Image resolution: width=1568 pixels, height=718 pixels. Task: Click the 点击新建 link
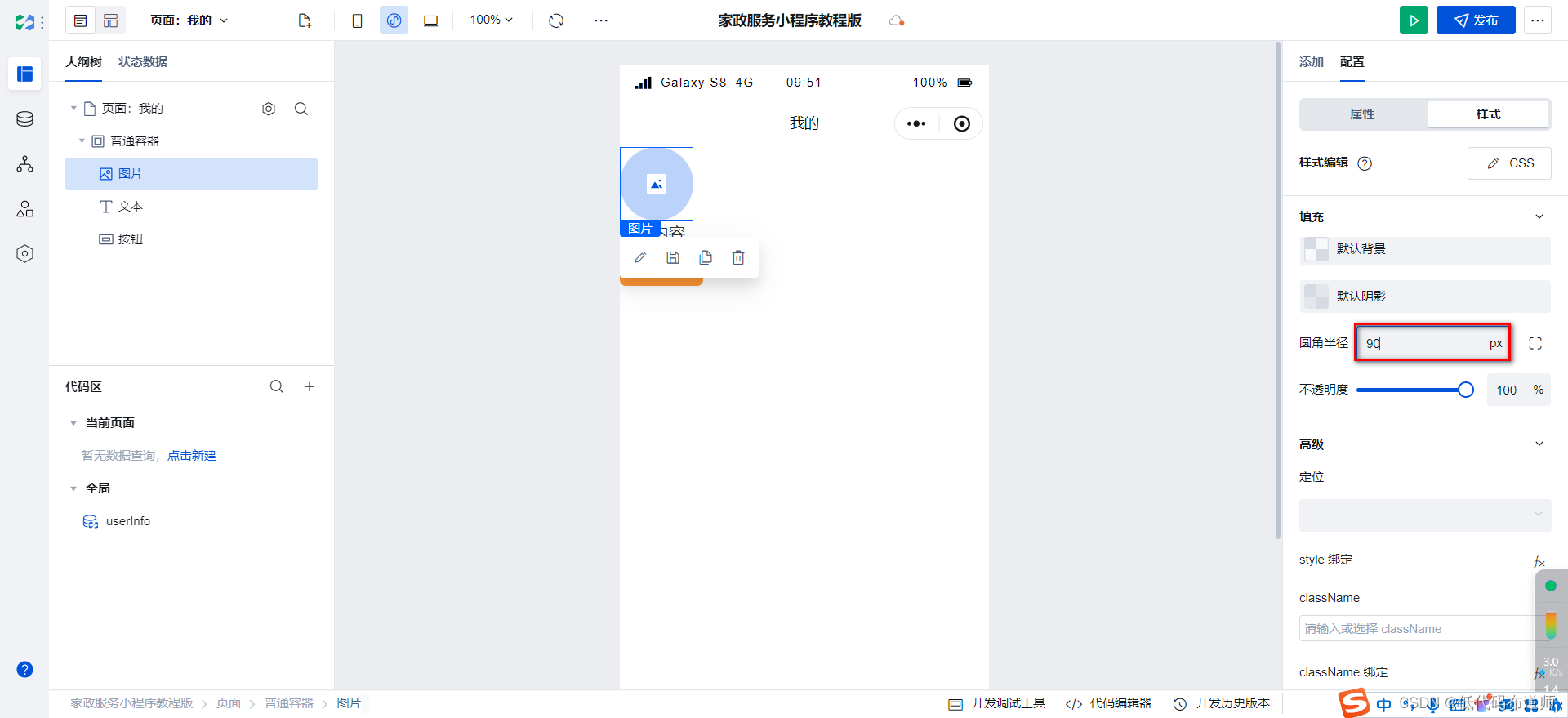click(x=192, y=456)
